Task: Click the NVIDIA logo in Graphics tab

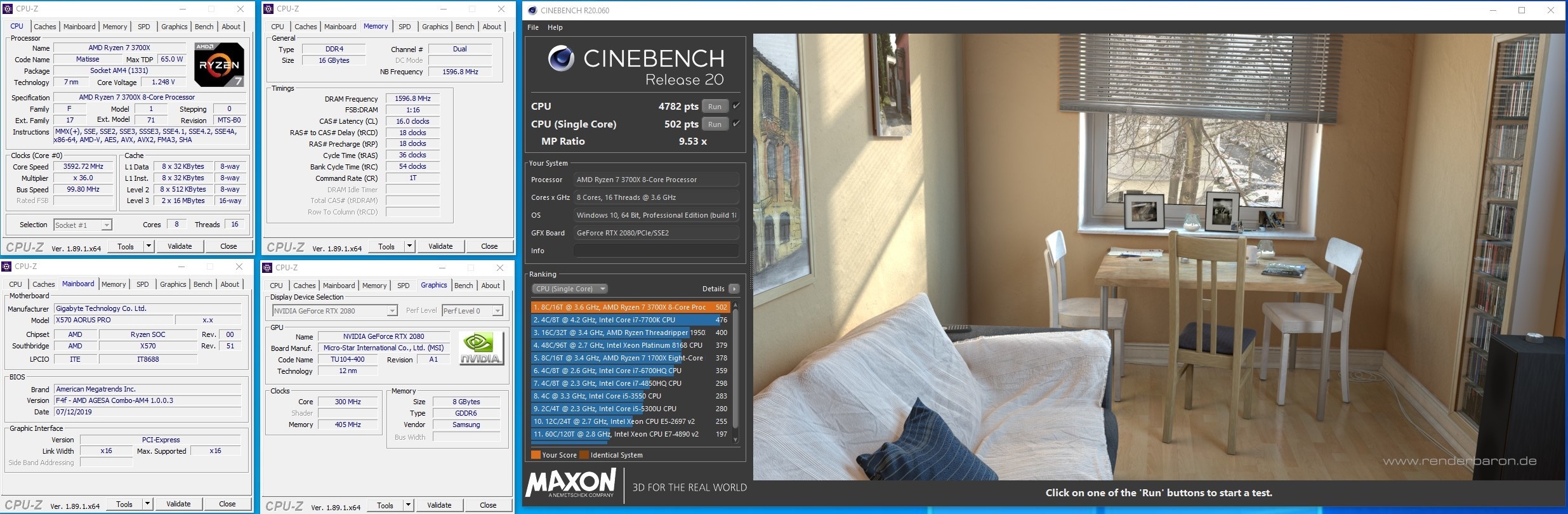Action: 481,348
